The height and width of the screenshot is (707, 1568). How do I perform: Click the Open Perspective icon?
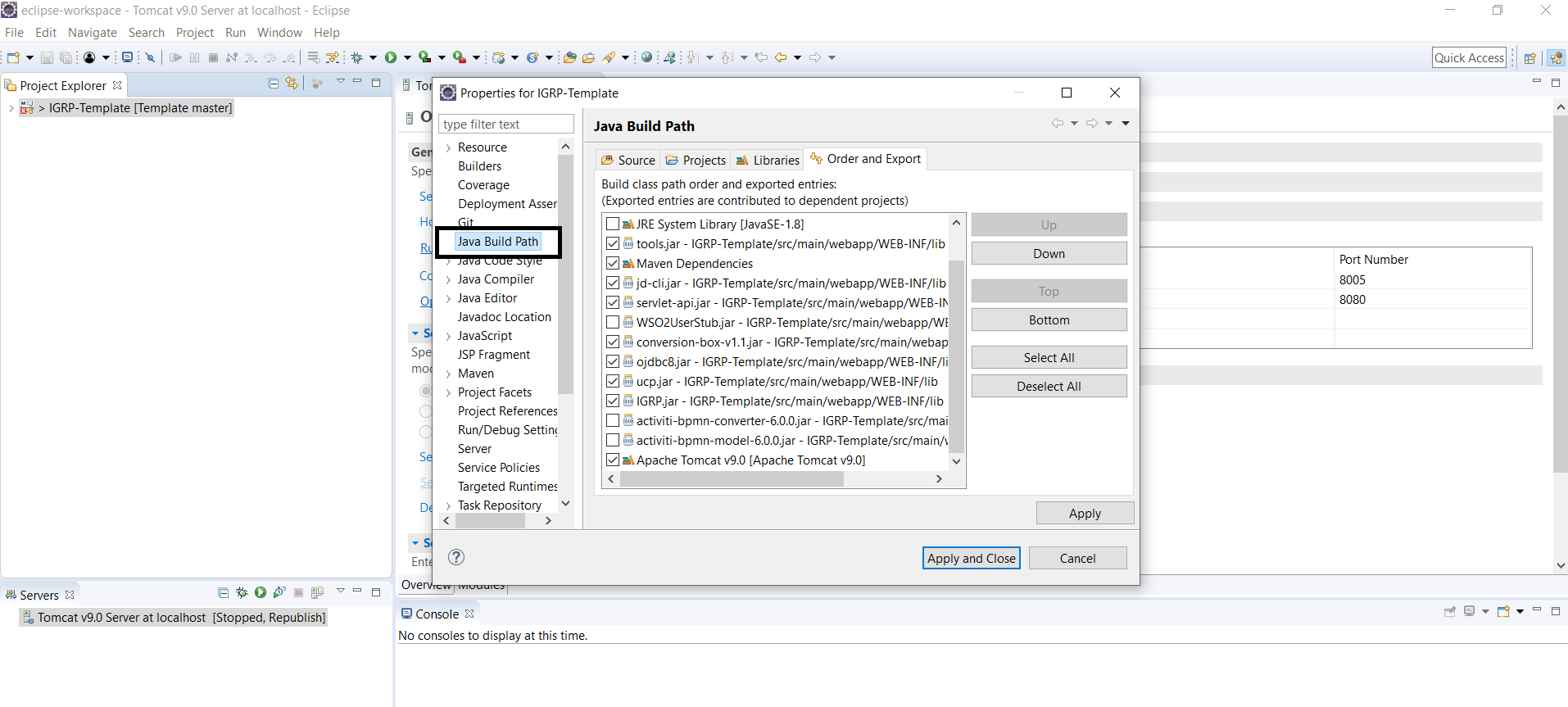[x=1529, y=58]
